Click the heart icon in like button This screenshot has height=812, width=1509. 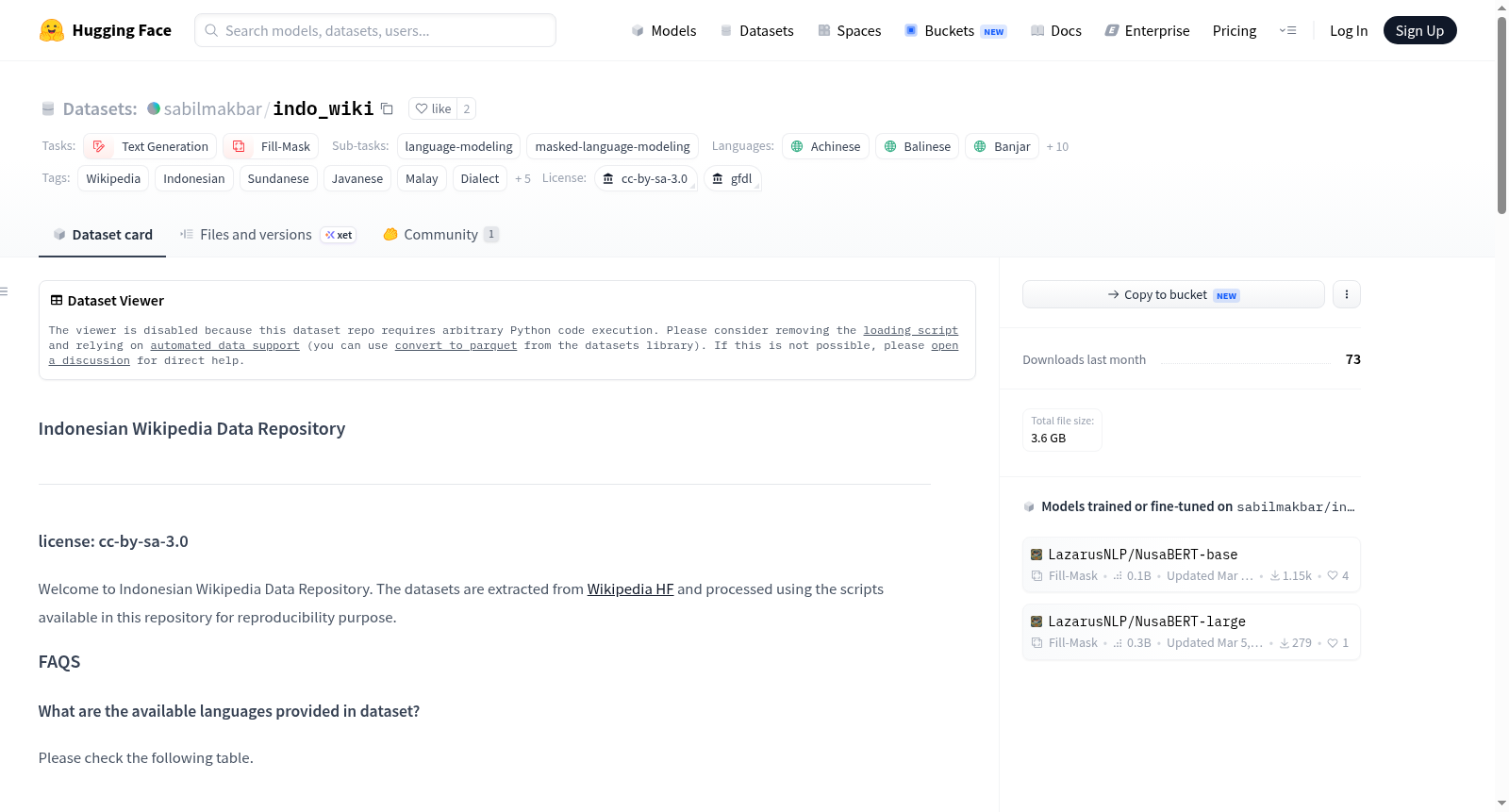[422, 108]
